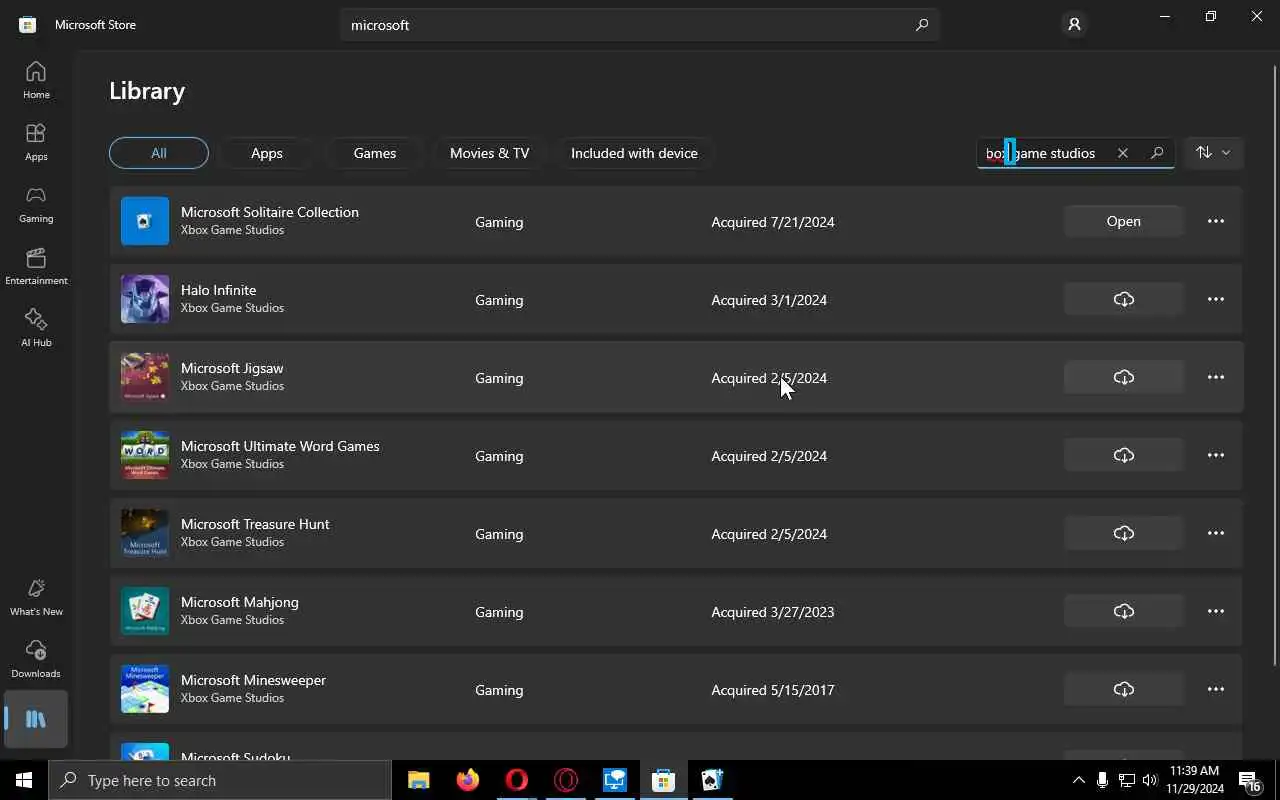Open Firefox from the taskbar
The image size is (1280, 800).
point(467,780)
